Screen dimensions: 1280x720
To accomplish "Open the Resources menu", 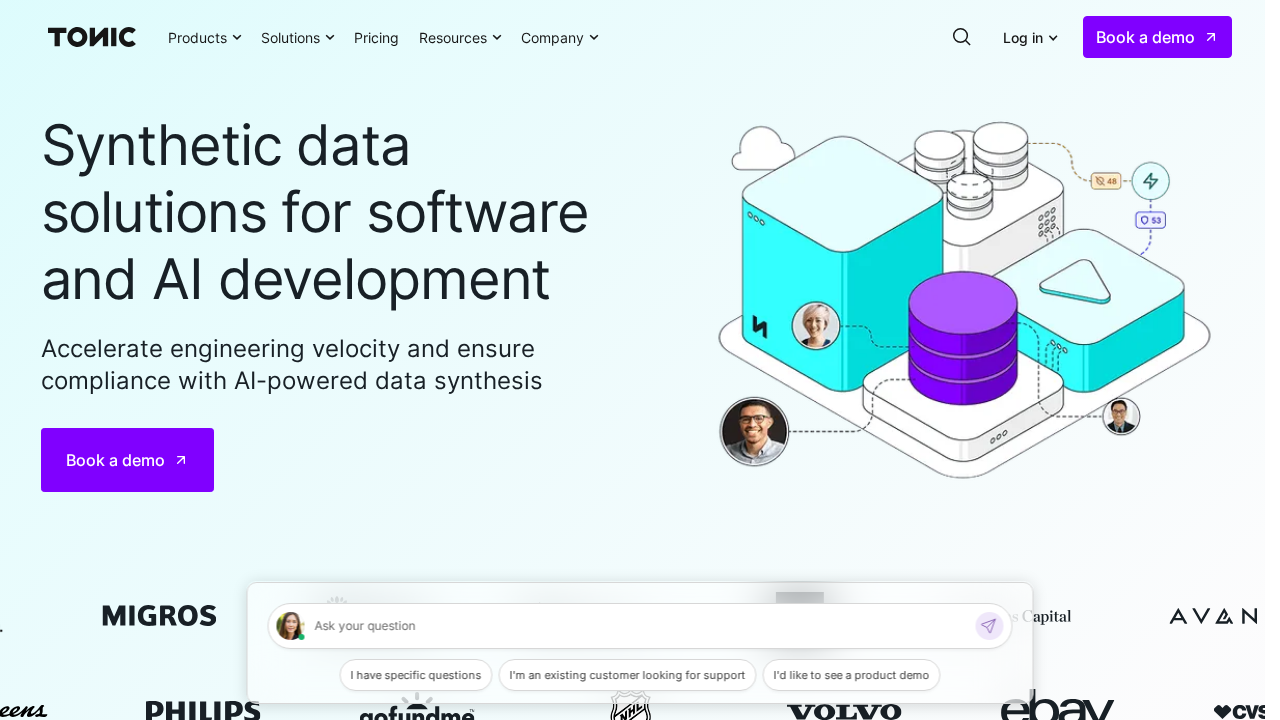I will click(x=460, y=38).
